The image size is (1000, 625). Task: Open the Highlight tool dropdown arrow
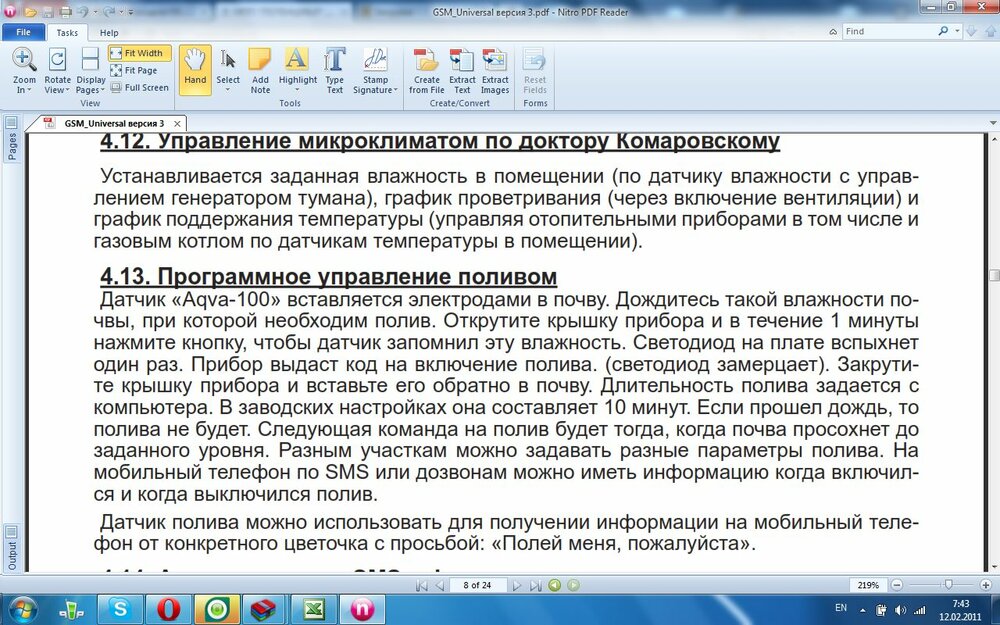point(298,90)
